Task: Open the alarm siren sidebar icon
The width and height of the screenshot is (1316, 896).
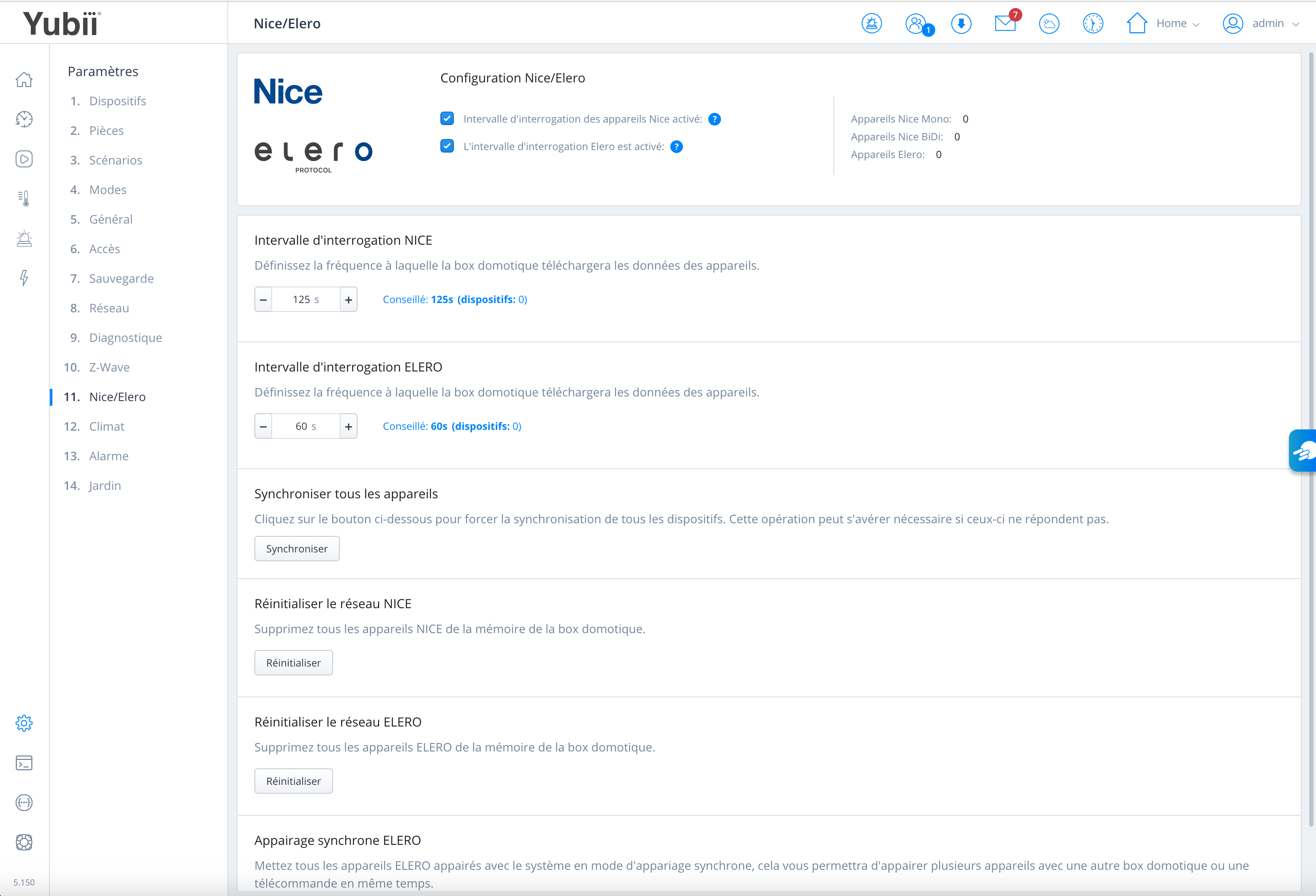Action: [x=24, y=238]
